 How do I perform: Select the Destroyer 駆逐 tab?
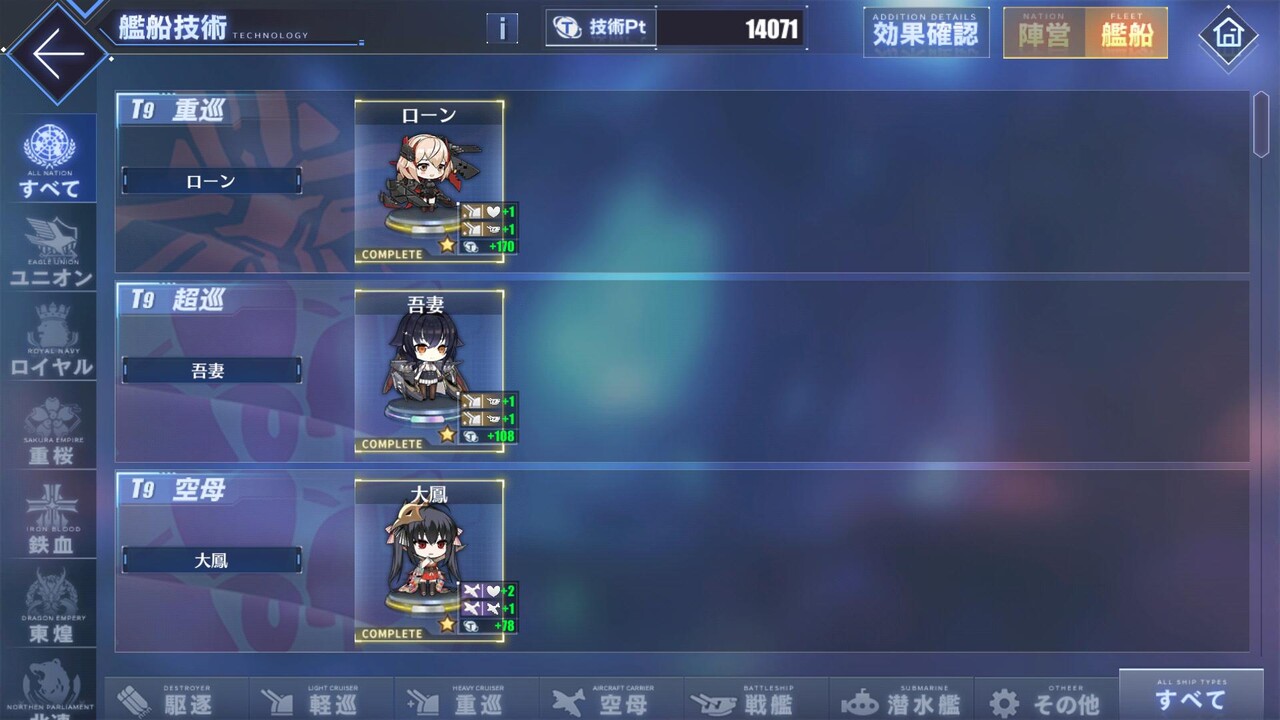(x=177, y=699)
